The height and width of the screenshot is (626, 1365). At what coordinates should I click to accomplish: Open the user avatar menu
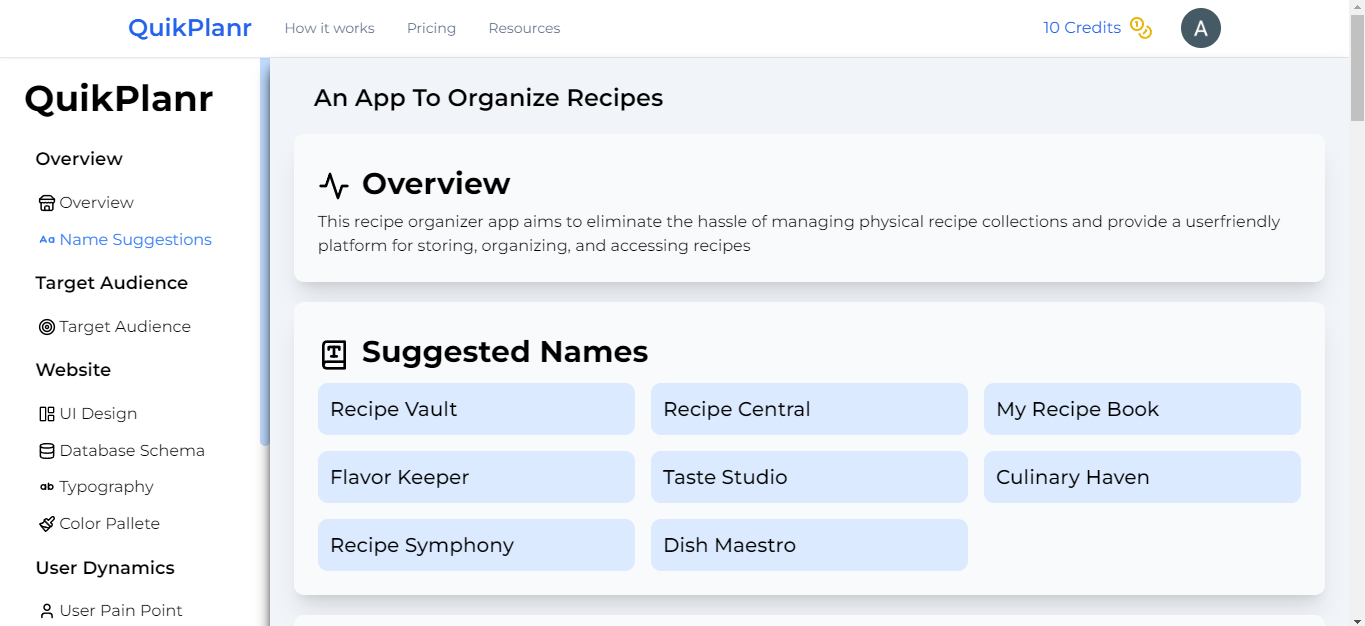(x=1200, y=28)
